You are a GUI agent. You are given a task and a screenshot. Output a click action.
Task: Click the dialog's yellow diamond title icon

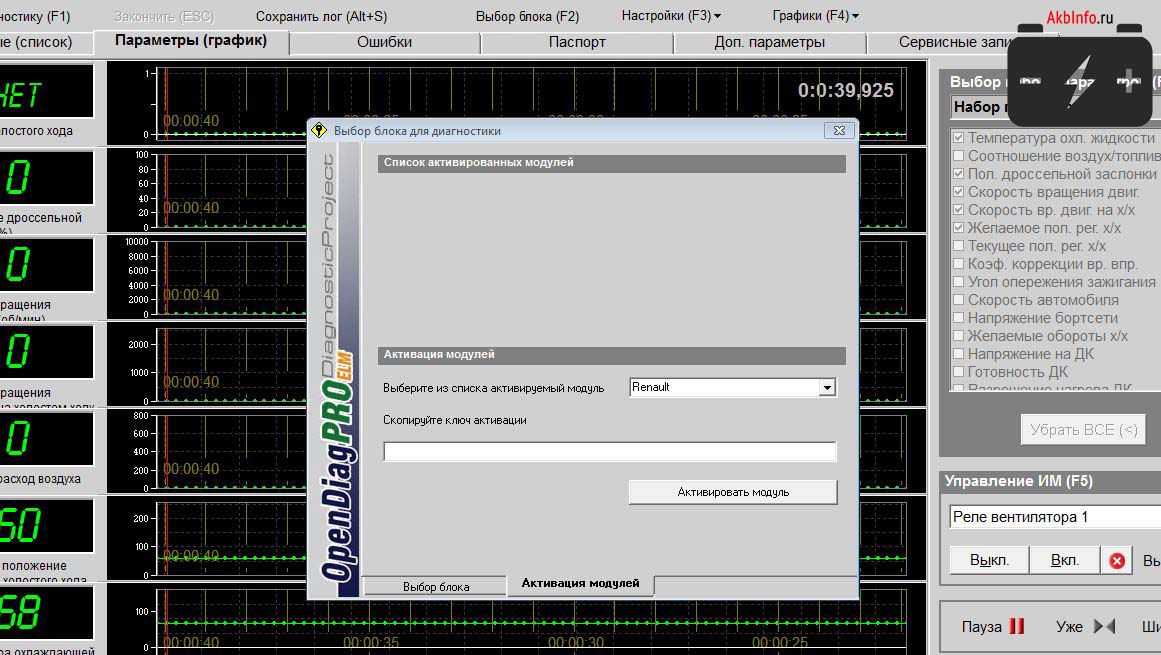click(319, 130)
